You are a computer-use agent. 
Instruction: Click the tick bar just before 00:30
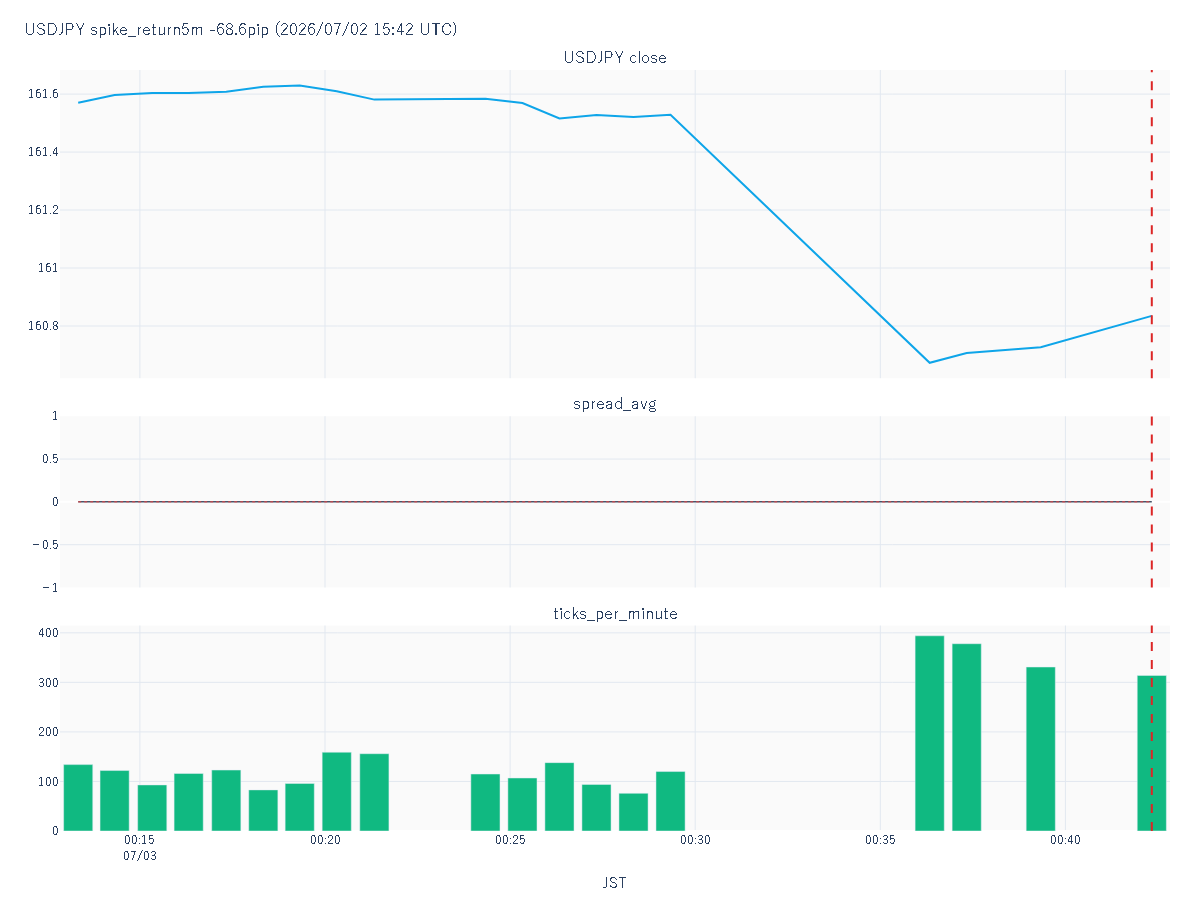coord(670,801)
